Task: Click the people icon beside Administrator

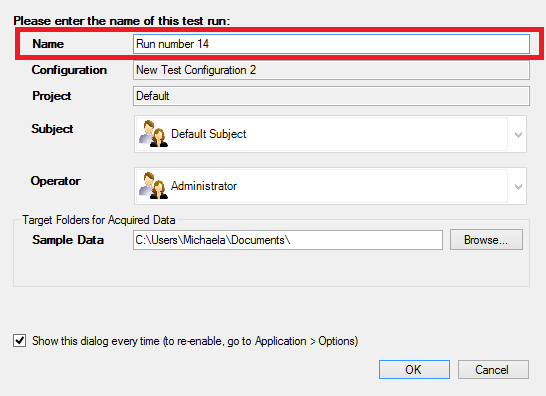Action: tap(153, 185)
